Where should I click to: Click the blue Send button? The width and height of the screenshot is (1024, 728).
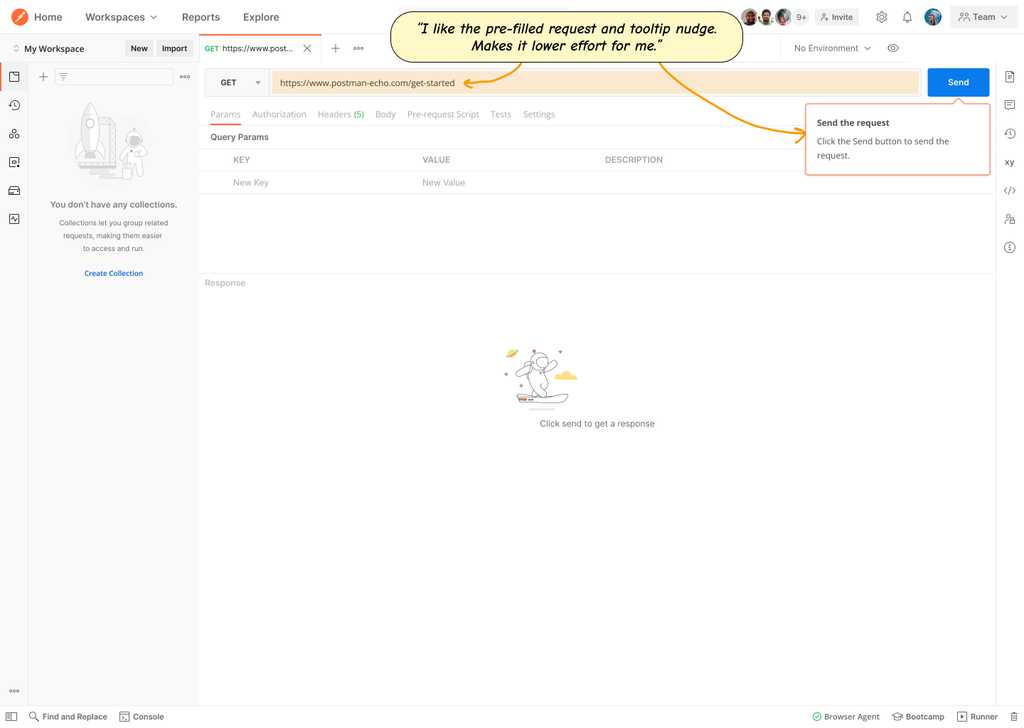pyautogui.click(x=958, y=82)
